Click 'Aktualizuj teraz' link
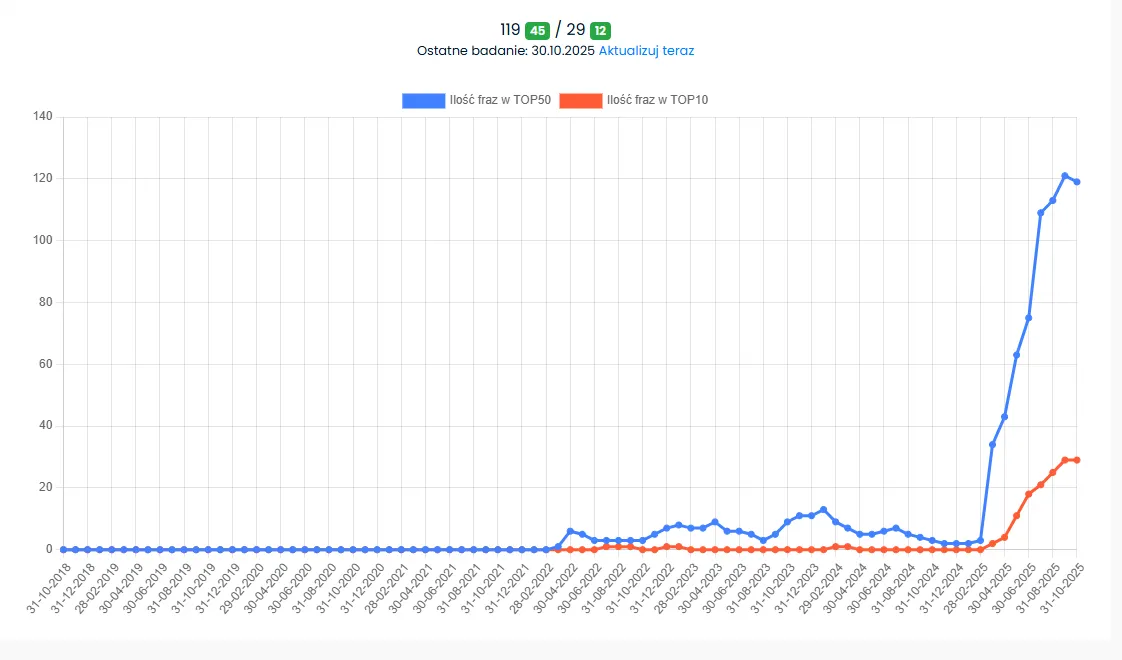This screenshot has width=1122, height=660. (x=646, y=50)
